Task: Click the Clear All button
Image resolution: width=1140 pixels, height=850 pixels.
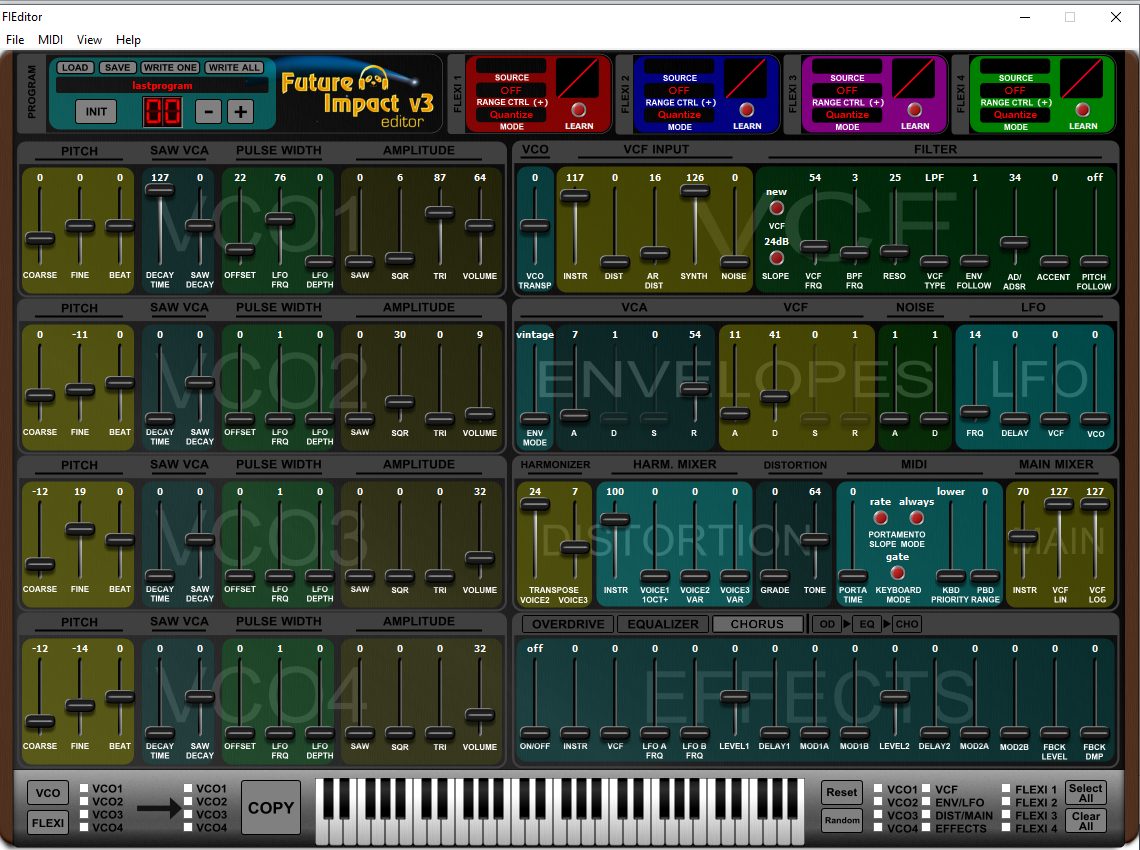Action: pyautogui.click(x=1085, y=821)
